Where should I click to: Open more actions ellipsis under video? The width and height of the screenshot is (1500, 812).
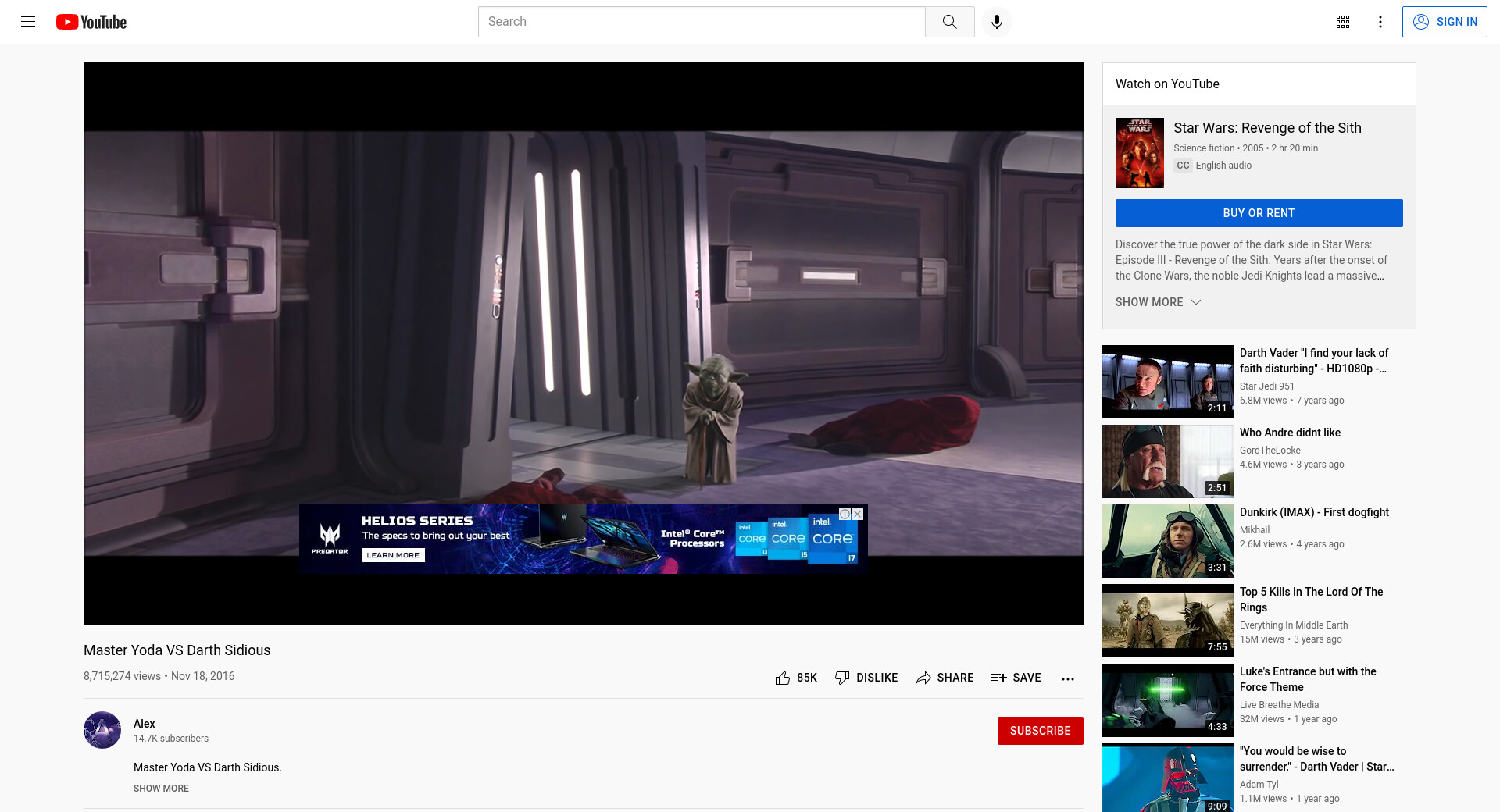1068,678
